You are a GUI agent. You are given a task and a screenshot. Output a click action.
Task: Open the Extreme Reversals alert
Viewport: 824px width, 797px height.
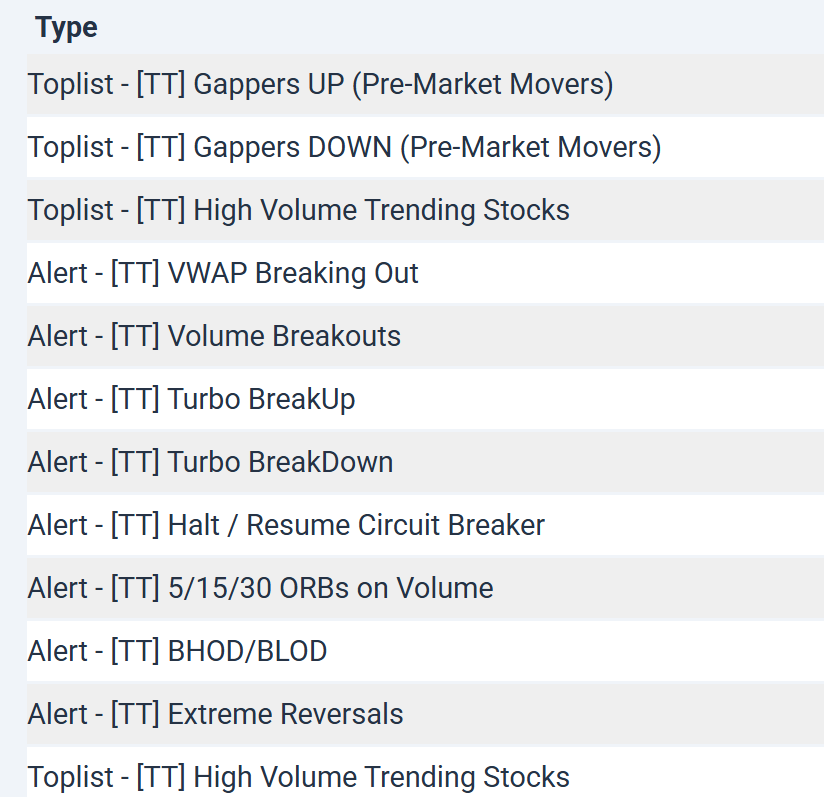pos(215,714)
